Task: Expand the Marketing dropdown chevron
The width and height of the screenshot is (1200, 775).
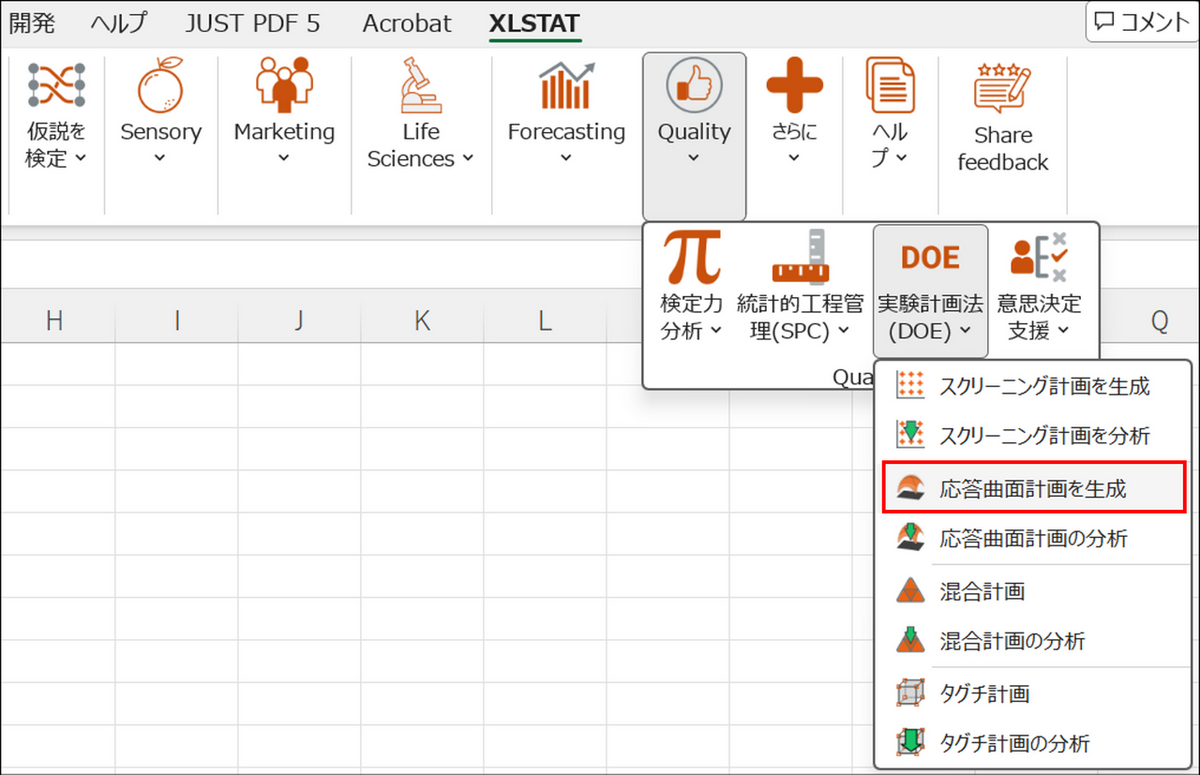Action: 284,158
